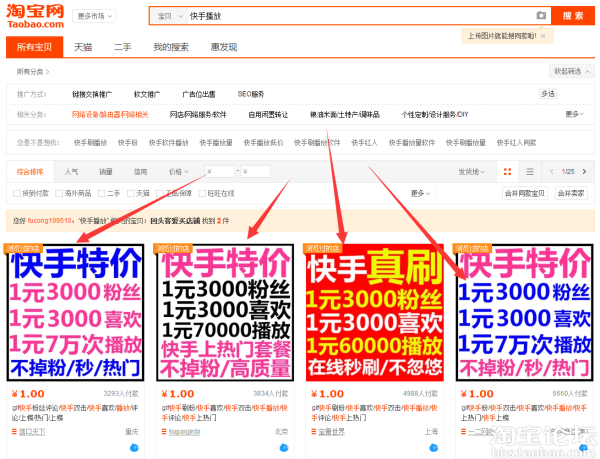Open the 发货地 location dropdown
This screenshot has height=459, width=600.
(471, 171)
